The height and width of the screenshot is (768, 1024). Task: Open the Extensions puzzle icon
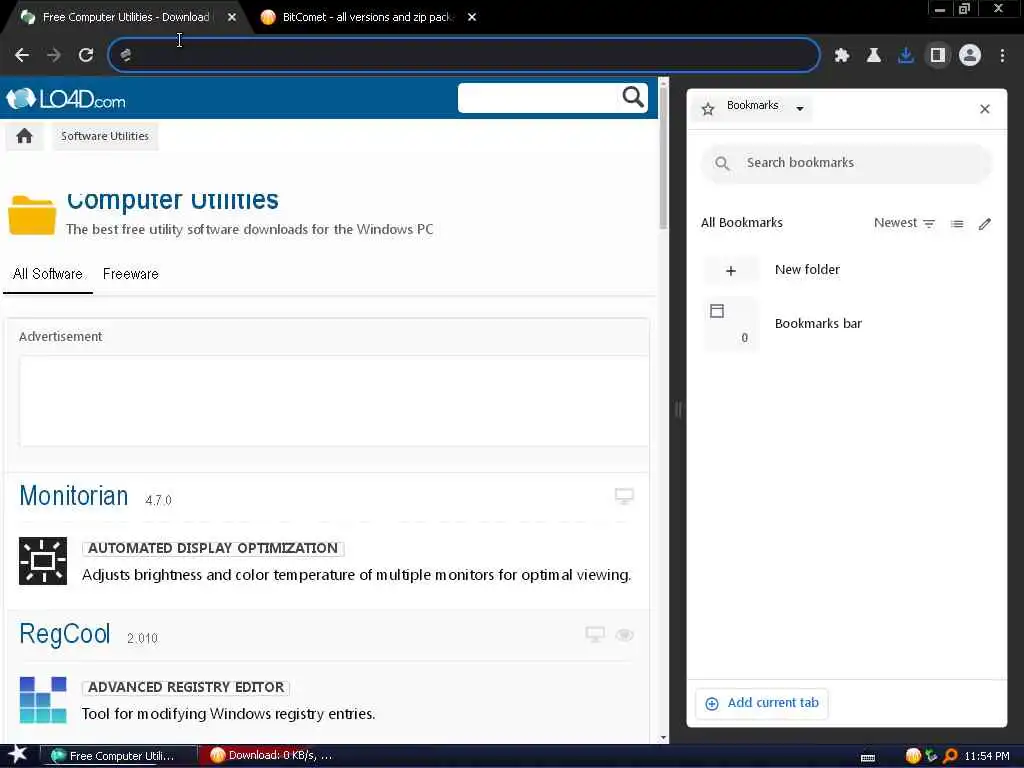[x=841, y=56]
